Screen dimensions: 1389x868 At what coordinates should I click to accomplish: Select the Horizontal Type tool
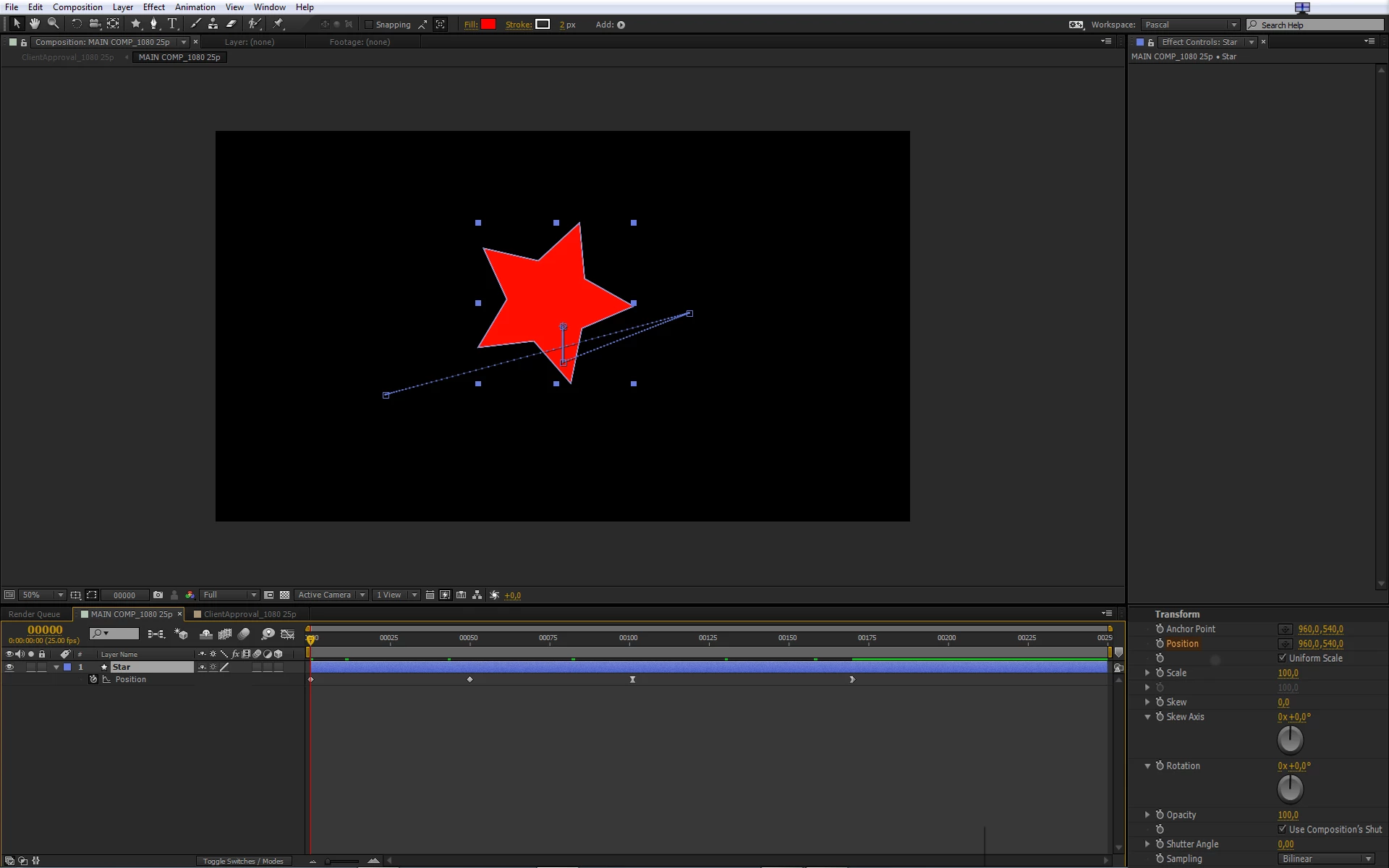pyautogui.click(x=172, y=24)
